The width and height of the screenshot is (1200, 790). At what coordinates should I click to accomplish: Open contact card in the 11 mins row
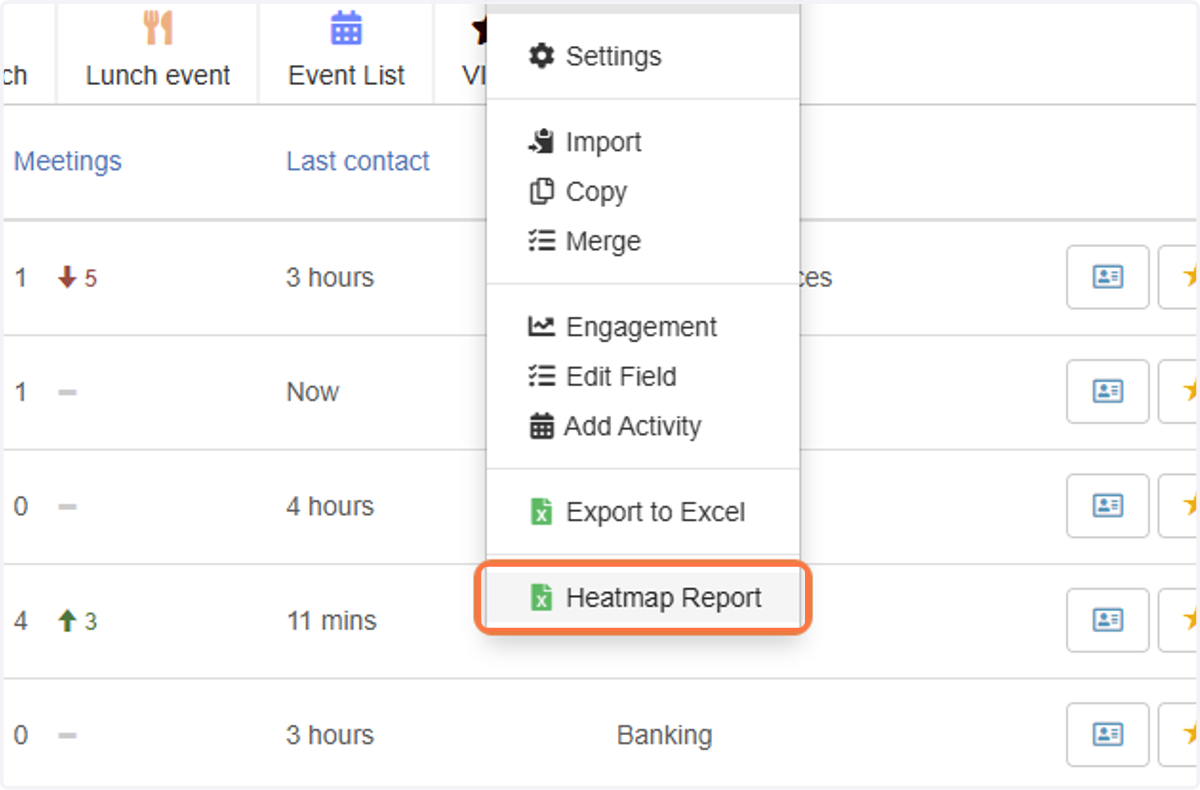[x=1108, y=620]
